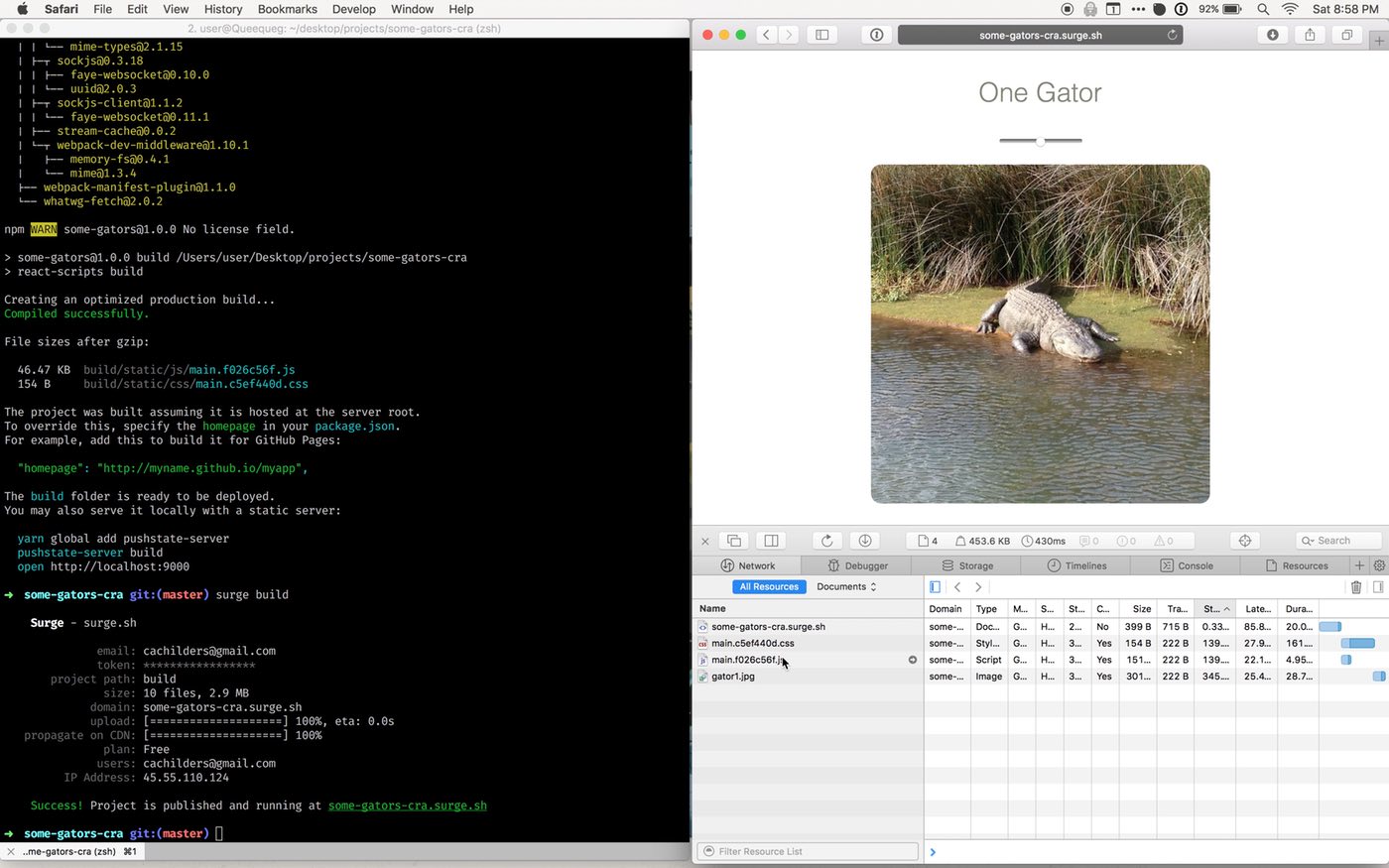Toggle Safari sidebar panel

tap(822, 35)
